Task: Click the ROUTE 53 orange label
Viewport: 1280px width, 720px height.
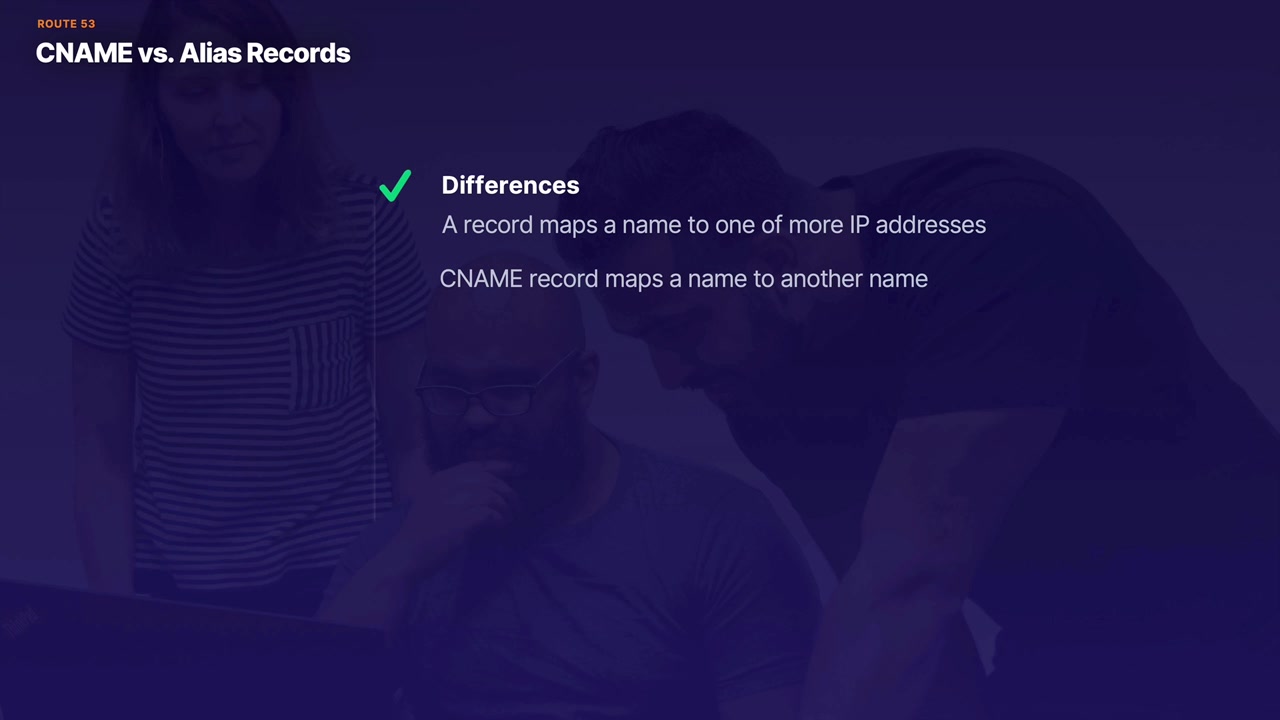Action: pos(66,24)
